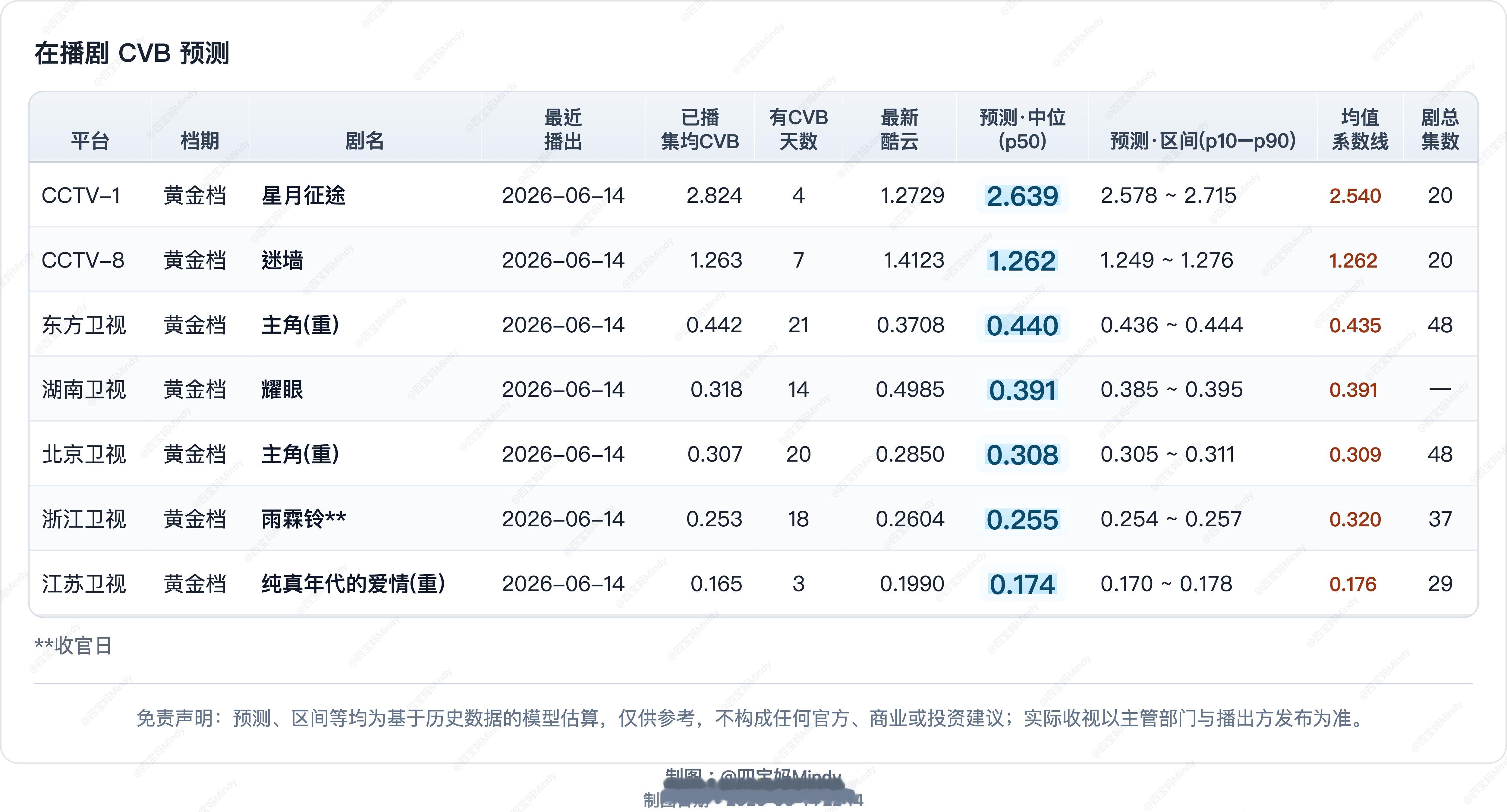Click the aired average CVB 2.824
The image size is (1507, 812).
[714, 196]
